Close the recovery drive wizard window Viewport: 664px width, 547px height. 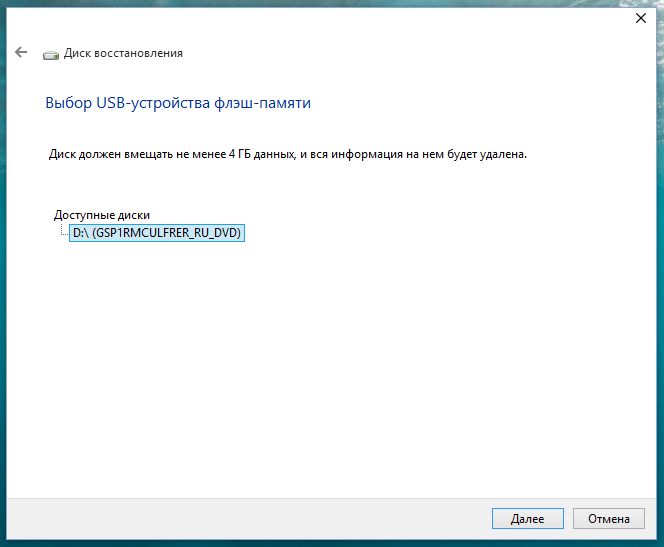tap(641, 18)
